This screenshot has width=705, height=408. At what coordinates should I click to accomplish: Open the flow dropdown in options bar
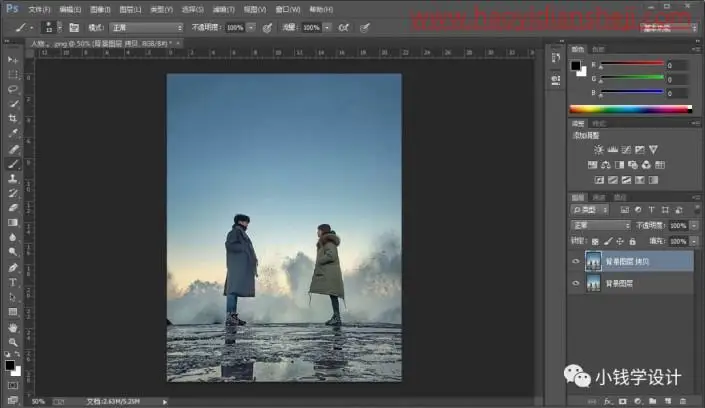[327, 27]
